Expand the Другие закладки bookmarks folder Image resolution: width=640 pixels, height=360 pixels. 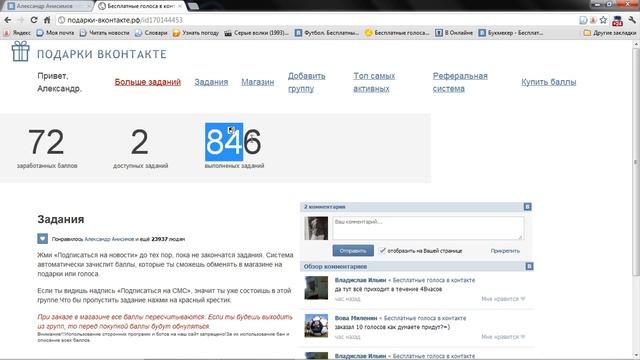pos(610,33)
